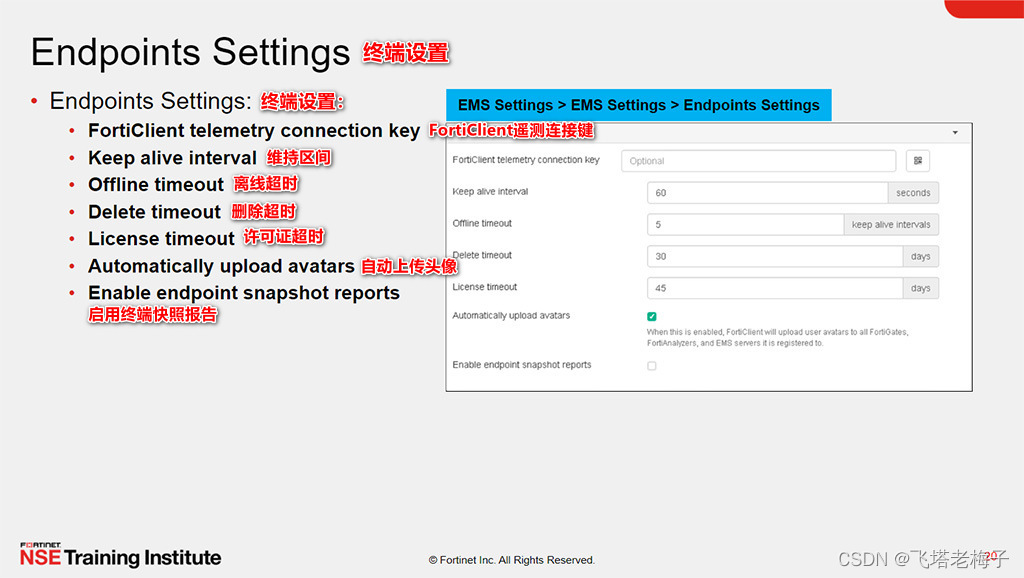The width and height of the screenshot is (1024, 578).
Task: Collapse the Endpoints Settings panel arrow
Action: pos(955,133)
